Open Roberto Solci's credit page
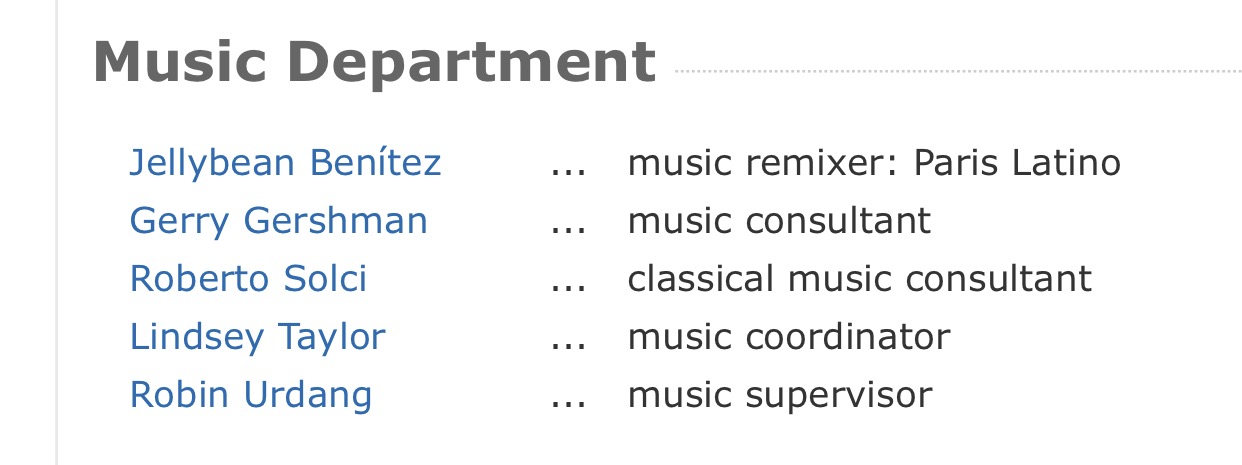This screenshot has width=1242, height=465. point(248,278)
